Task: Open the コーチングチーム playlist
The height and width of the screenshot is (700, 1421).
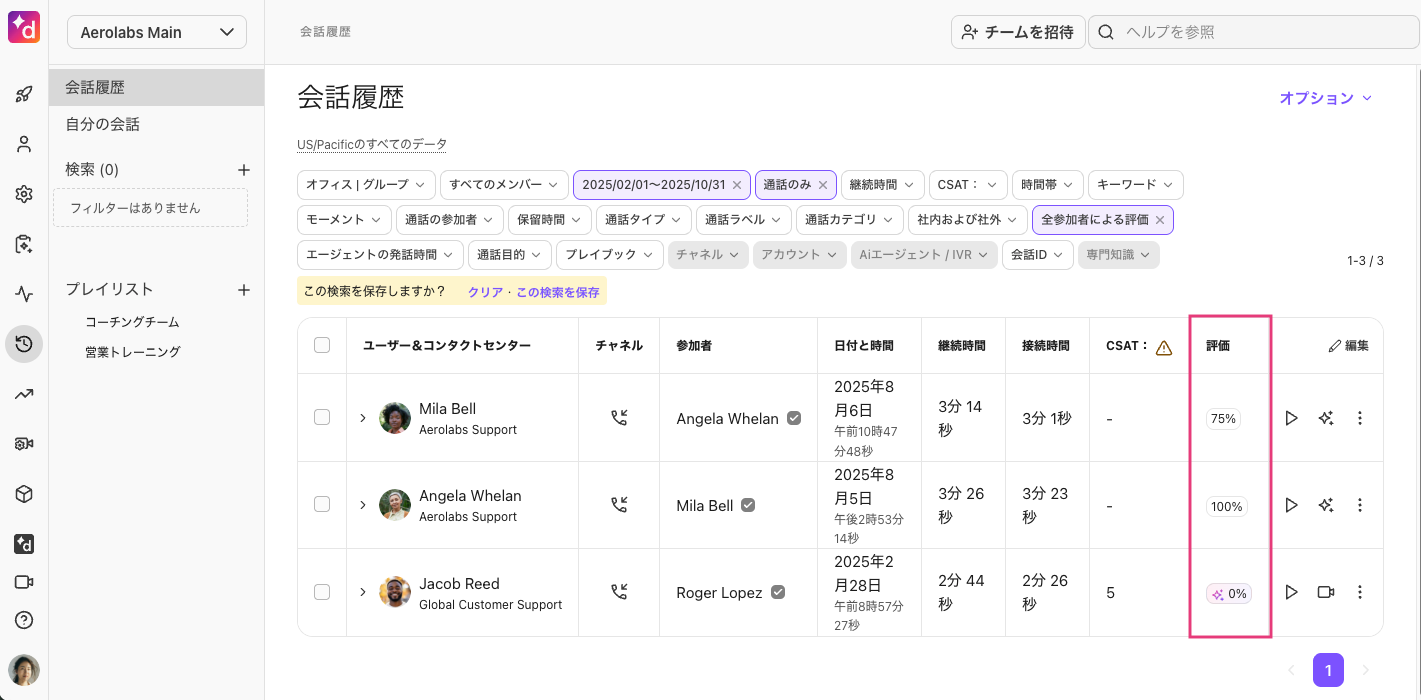Action: (x=132, y=322)
